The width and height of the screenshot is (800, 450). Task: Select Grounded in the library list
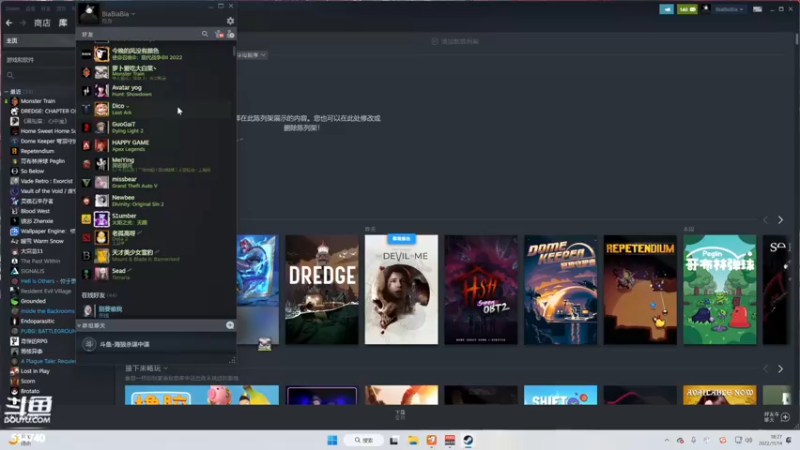(x=33, y=301)
